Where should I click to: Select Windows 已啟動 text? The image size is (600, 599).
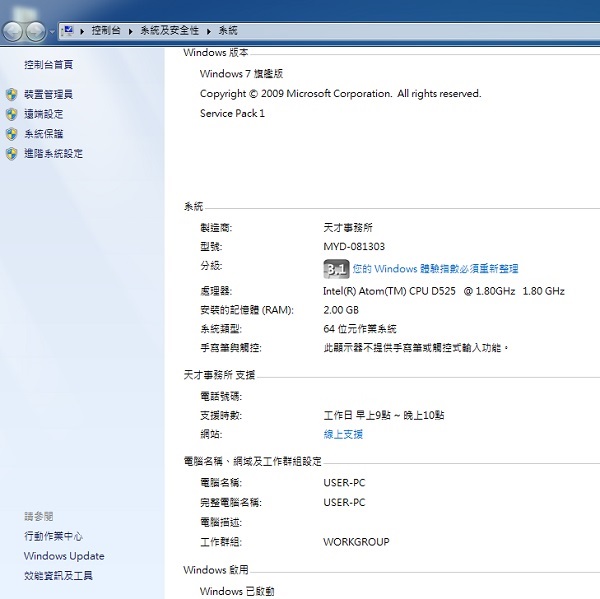237,591
